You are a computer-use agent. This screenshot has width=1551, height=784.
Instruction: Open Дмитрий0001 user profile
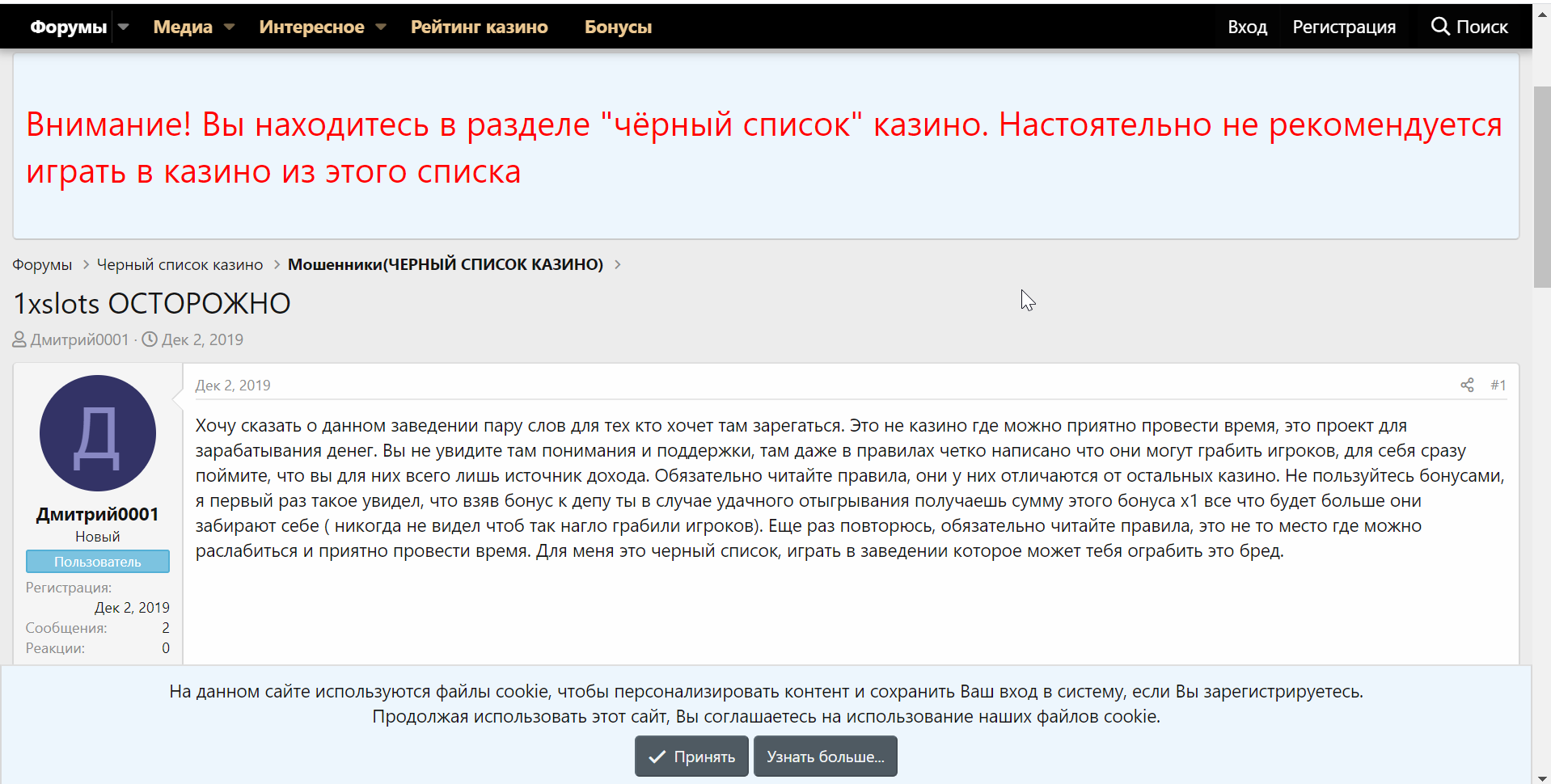click(x=97, y=514)
